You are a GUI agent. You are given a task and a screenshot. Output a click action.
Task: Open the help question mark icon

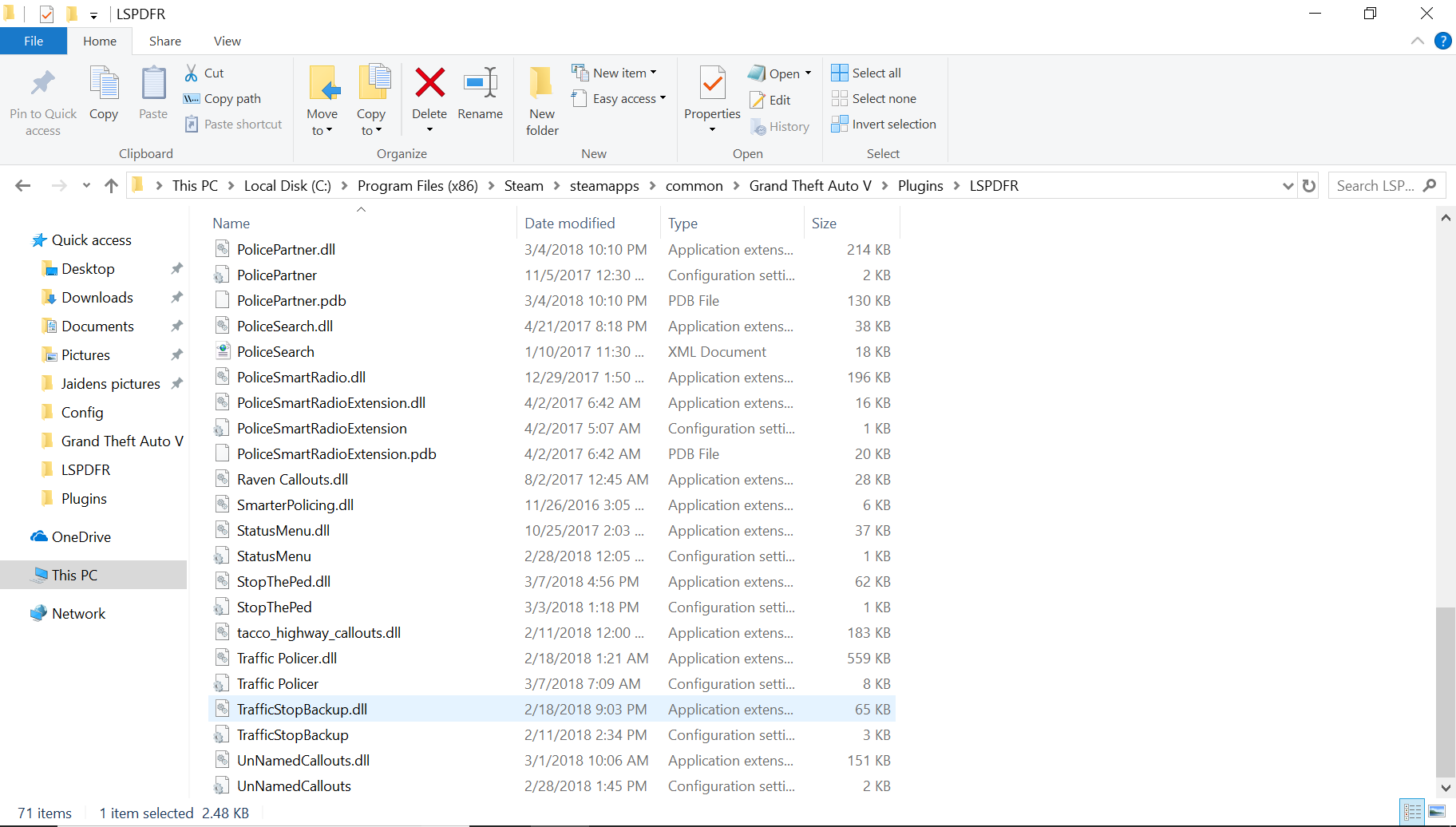1442,41
